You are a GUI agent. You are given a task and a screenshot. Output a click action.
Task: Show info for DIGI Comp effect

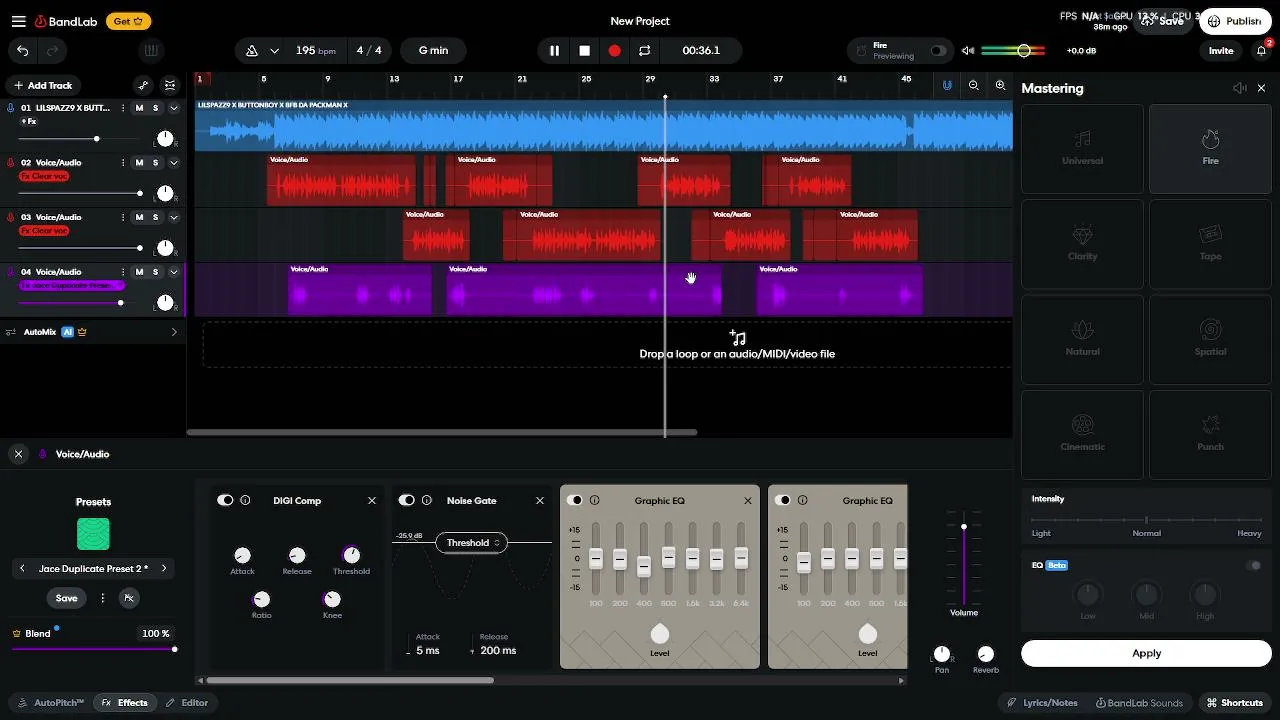click(245, 501)
